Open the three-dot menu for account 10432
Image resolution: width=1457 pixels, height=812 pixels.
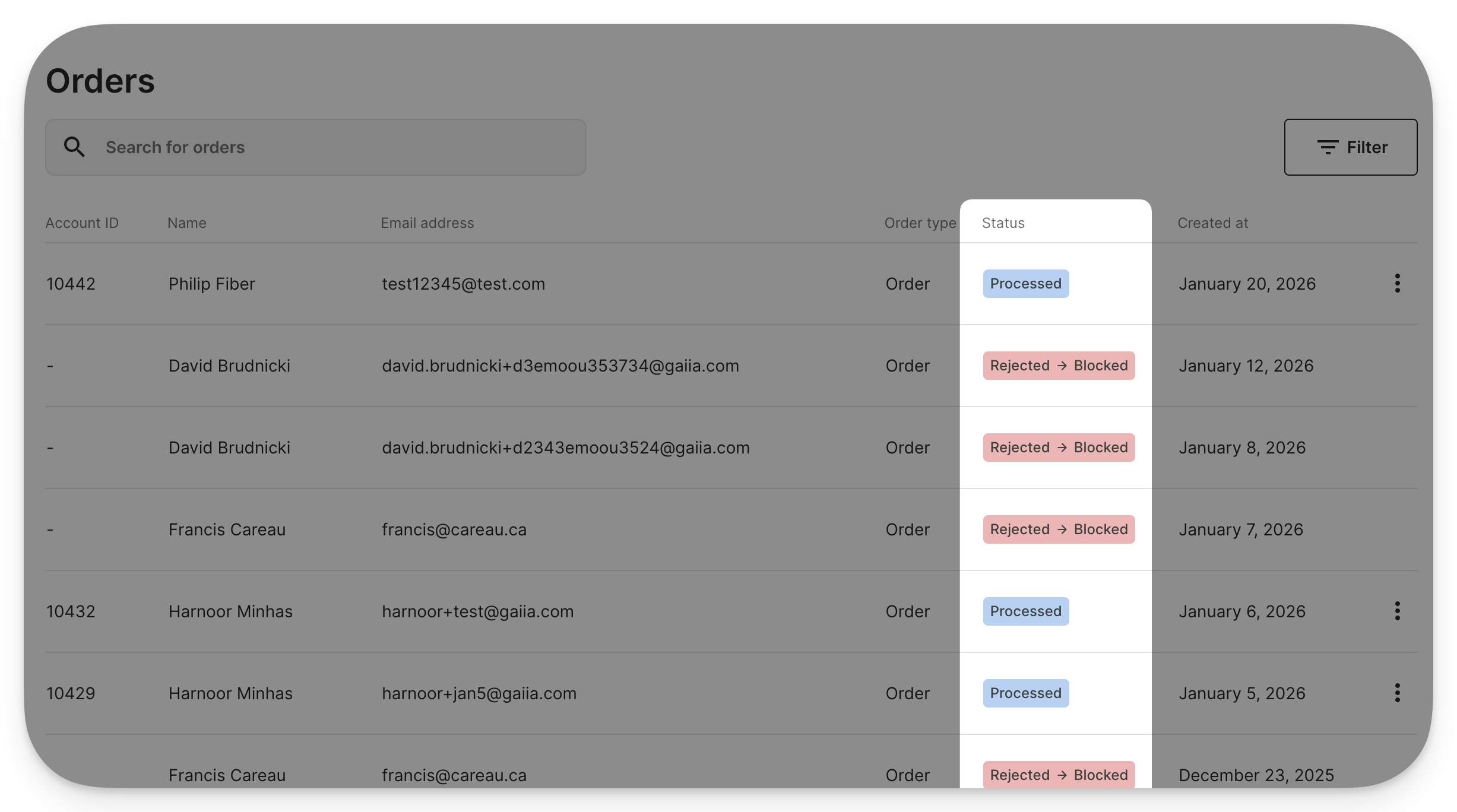[1397, 611]
